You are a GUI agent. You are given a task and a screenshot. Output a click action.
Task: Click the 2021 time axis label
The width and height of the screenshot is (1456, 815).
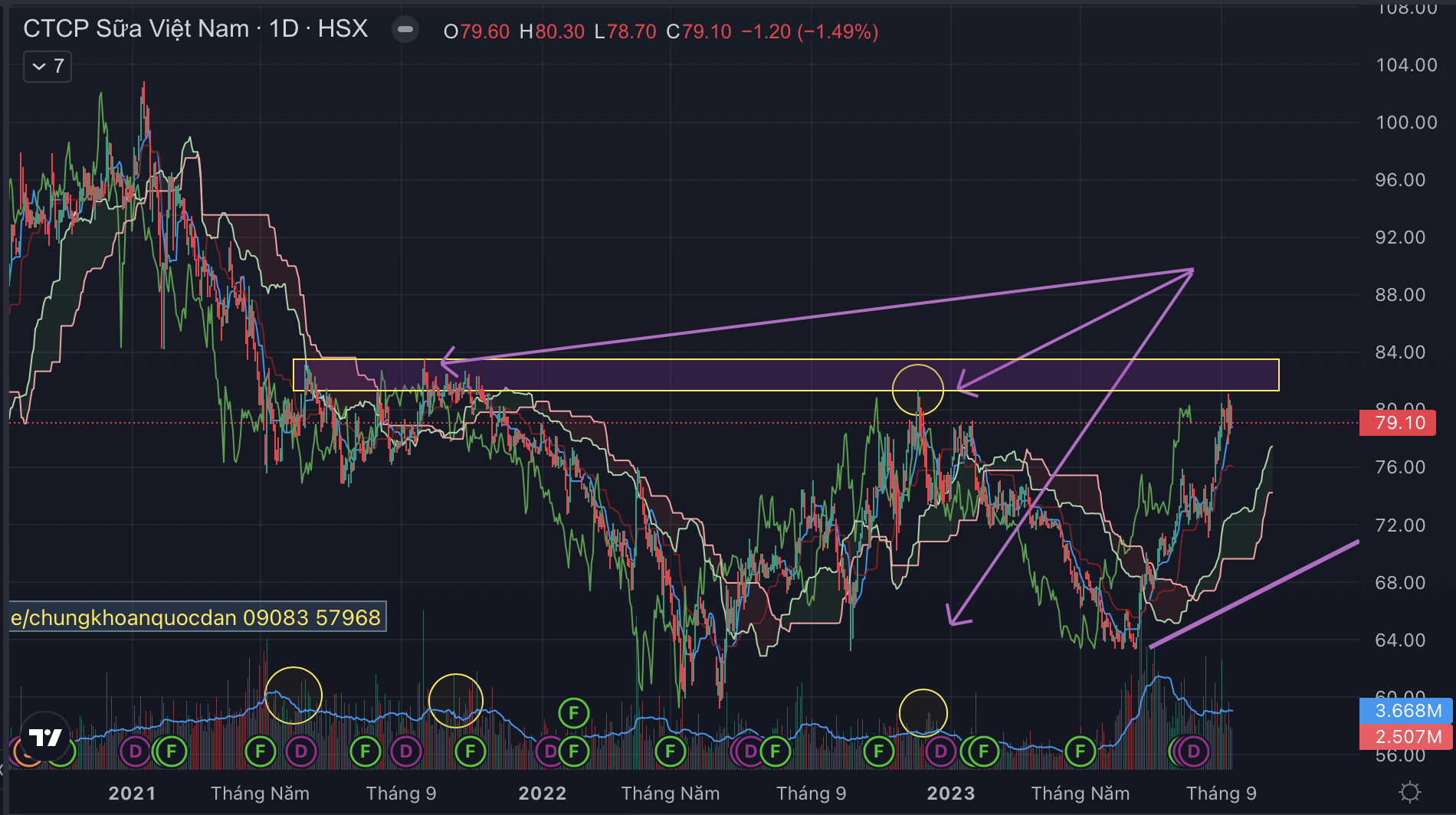132,794
